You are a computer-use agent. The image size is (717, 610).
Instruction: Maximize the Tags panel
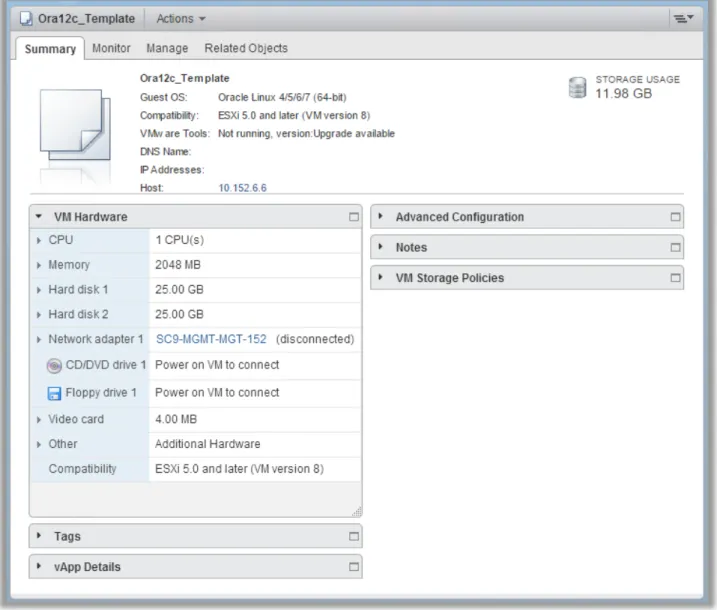click(x=353, y=536)
